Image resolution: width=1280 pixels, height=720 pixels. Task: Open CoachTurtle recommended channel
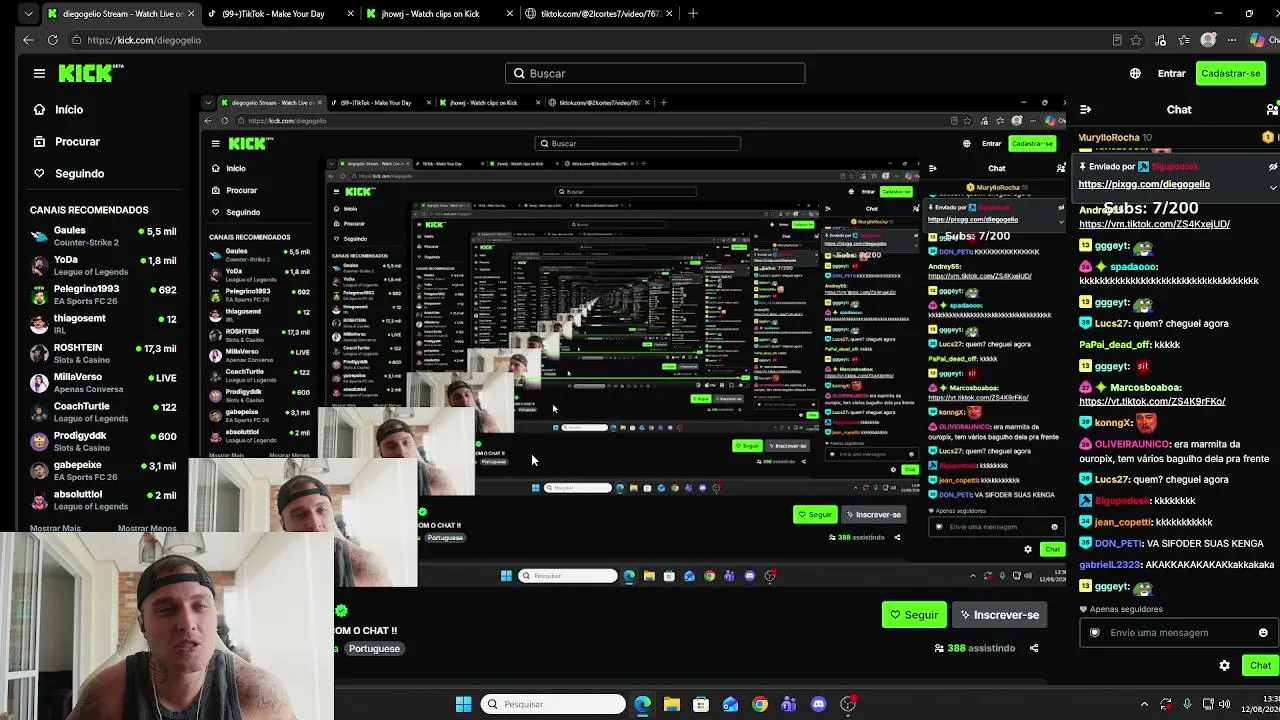click(103, 412)
